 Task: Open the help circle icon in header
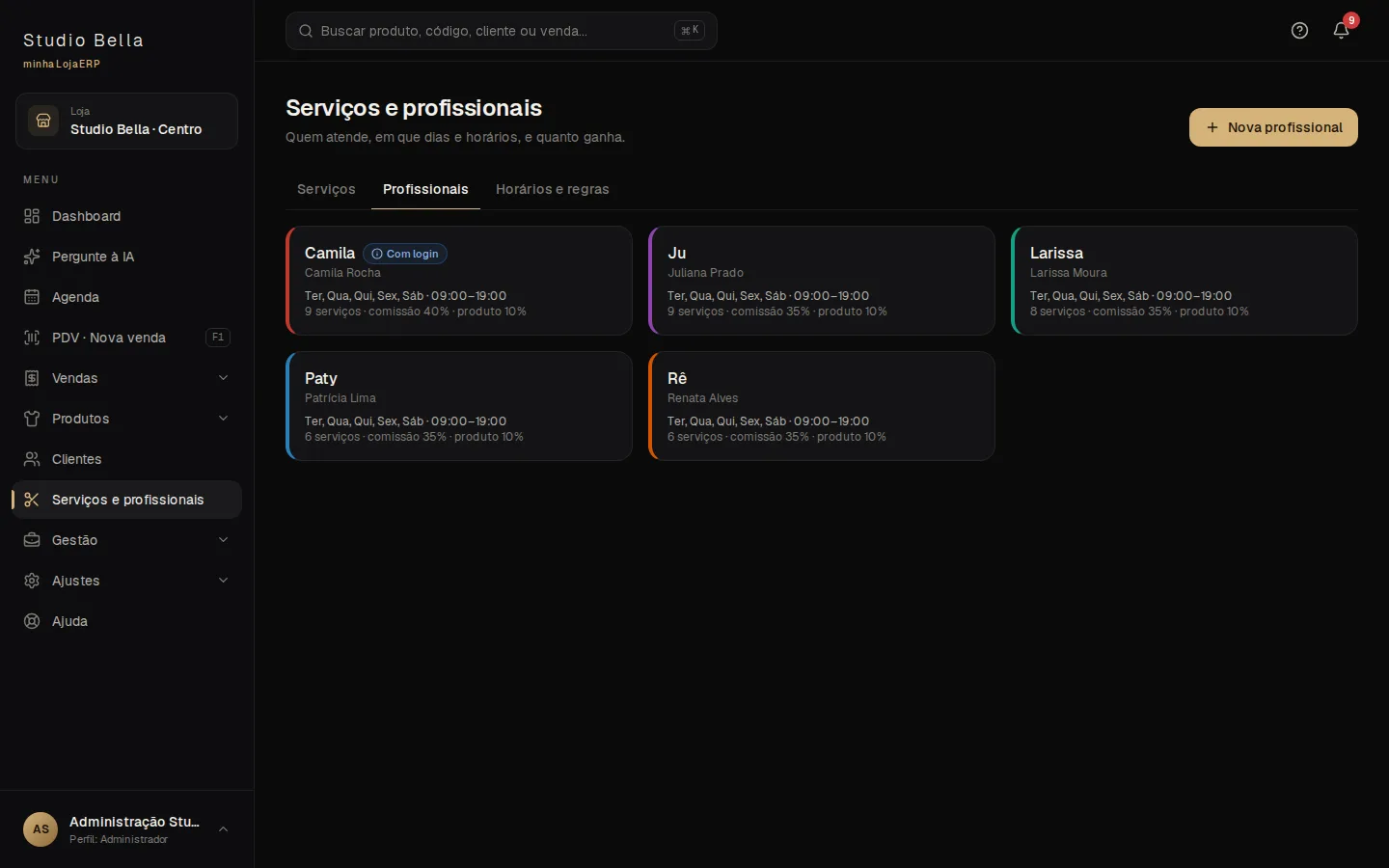tap(1299, 31)
